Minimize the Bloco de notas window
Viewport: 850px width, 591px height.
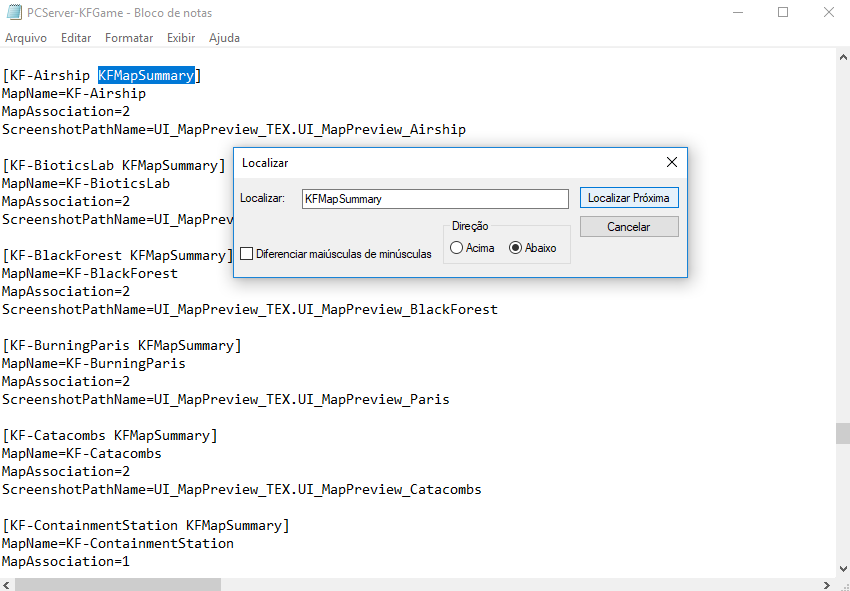pos(737,13)
